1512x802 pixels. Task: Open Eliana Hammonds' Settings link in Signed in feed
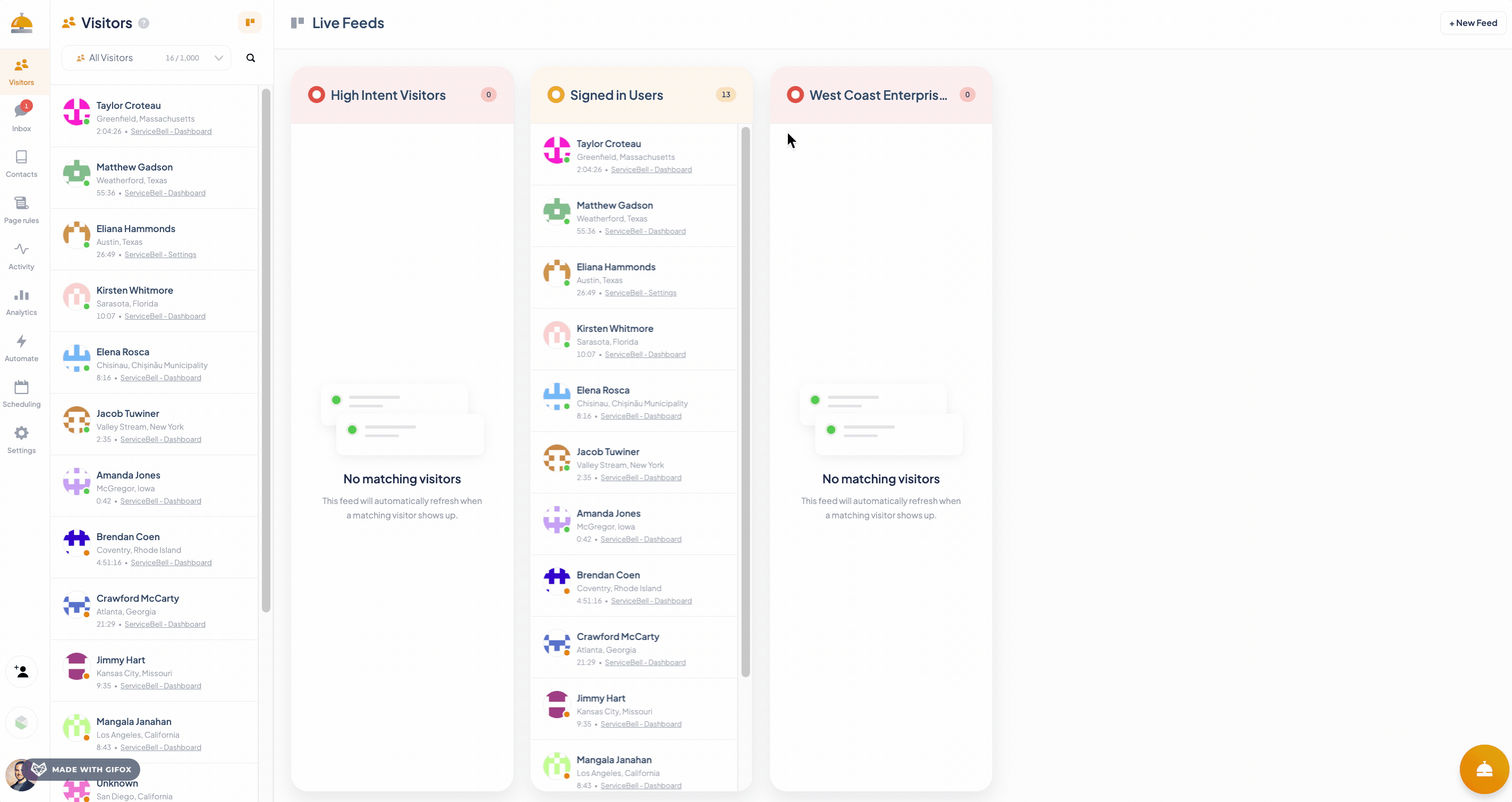[640, 293]
